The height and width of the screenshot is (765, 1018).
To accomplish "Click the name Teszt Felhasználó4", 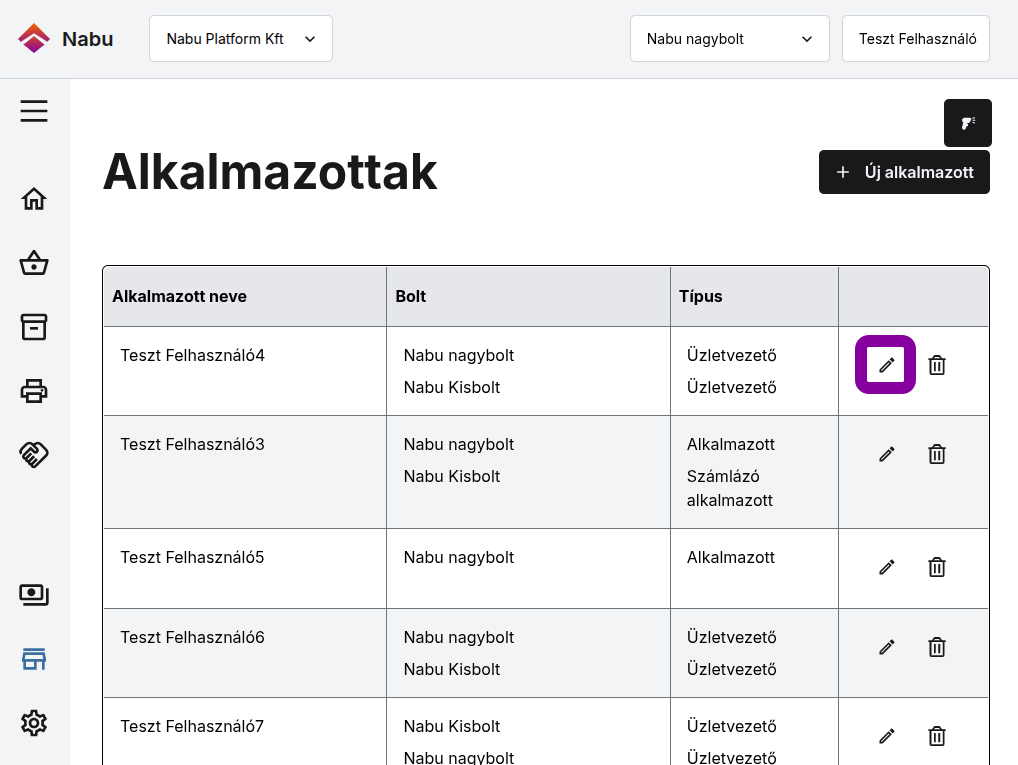I will [x=192, y=355].
